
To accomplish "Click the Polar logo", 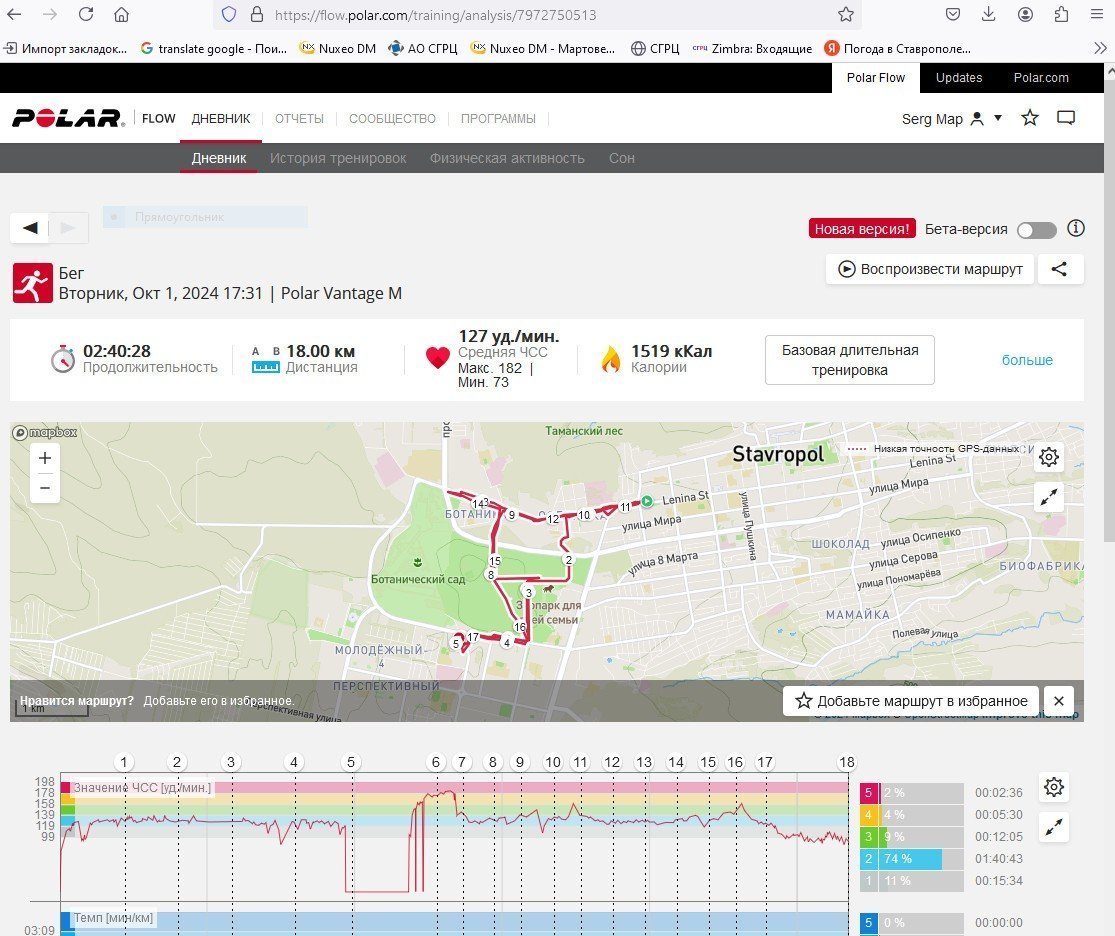I will point(68,118).
